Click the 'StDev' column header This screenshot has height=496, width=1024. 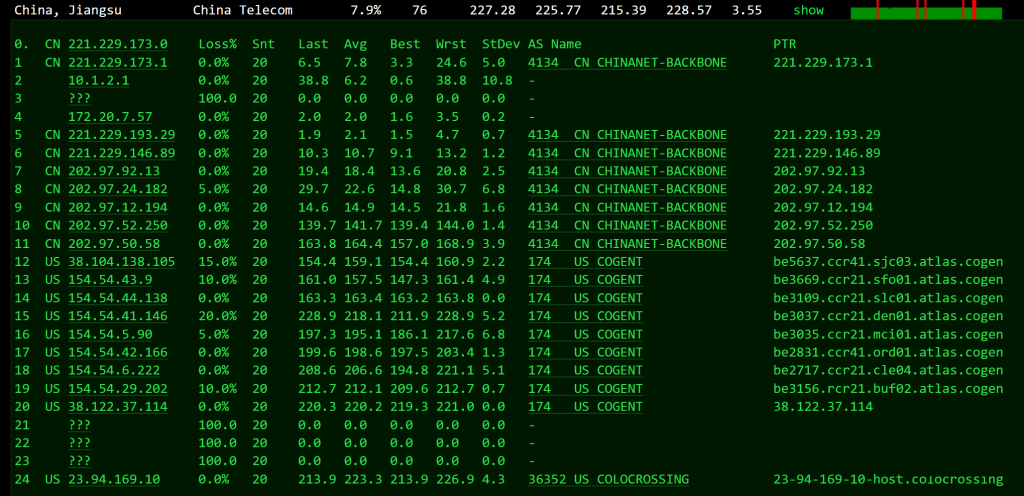(501, 44)
